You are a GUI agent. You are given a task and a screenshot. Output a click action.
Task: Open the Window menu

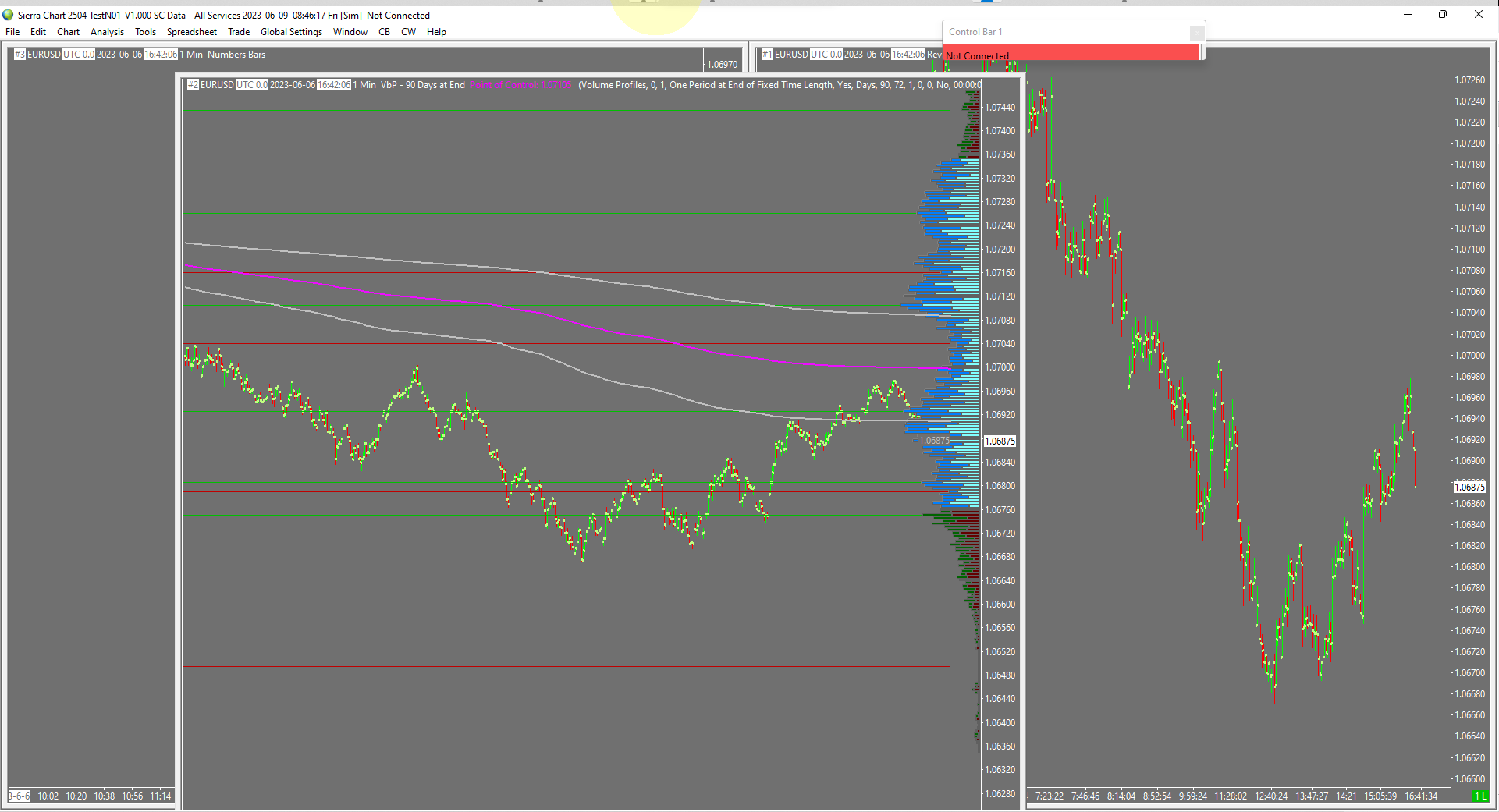pos(350,32)
